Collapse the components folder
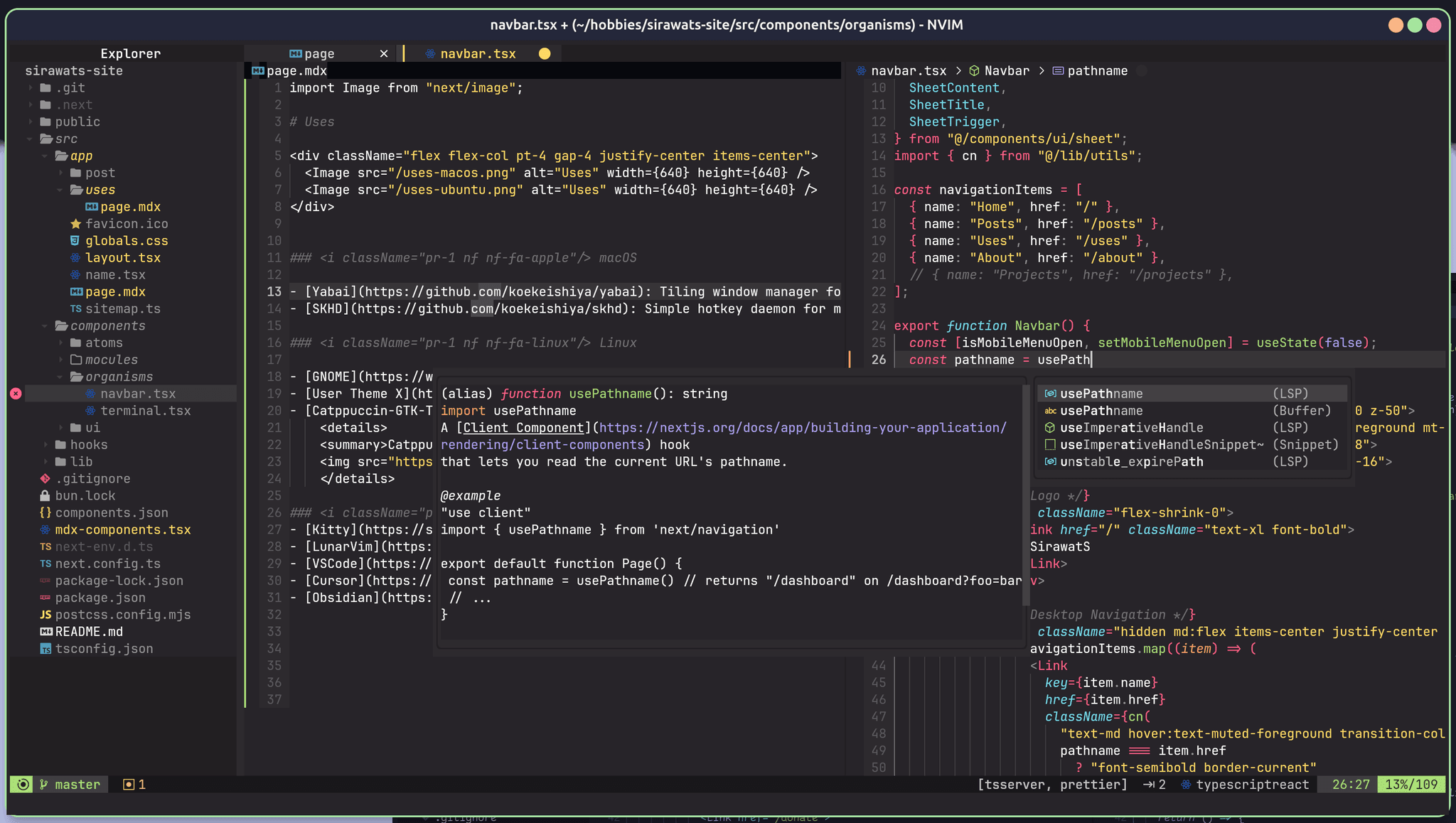Image resolution: width=1456 pixels, height=823 pixels. [45, 326]
